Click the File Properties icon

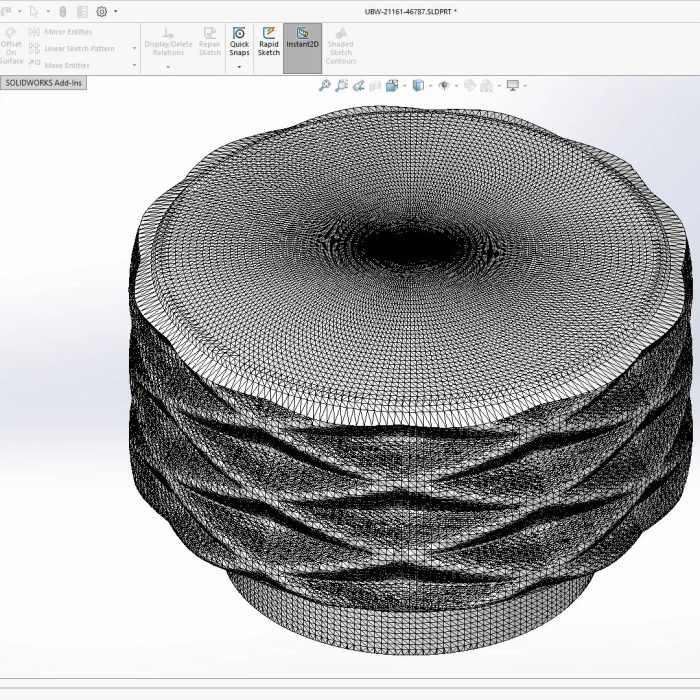point(82,12)
